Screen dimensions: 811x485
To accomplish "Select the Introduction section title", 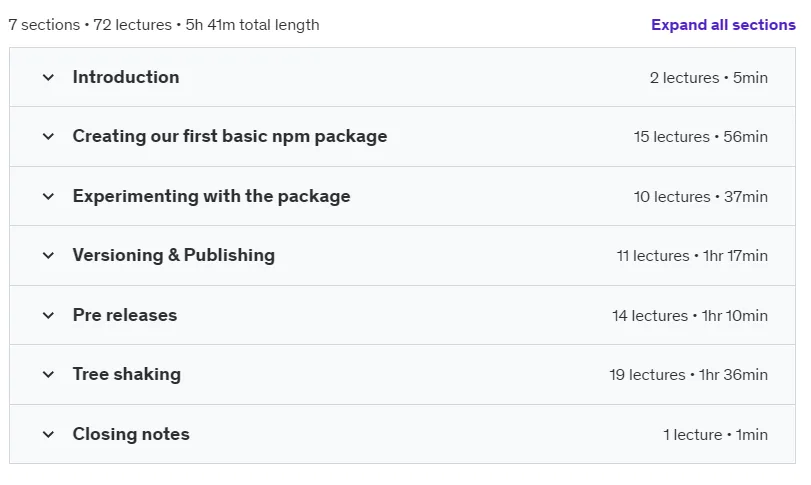I will 126,77.
